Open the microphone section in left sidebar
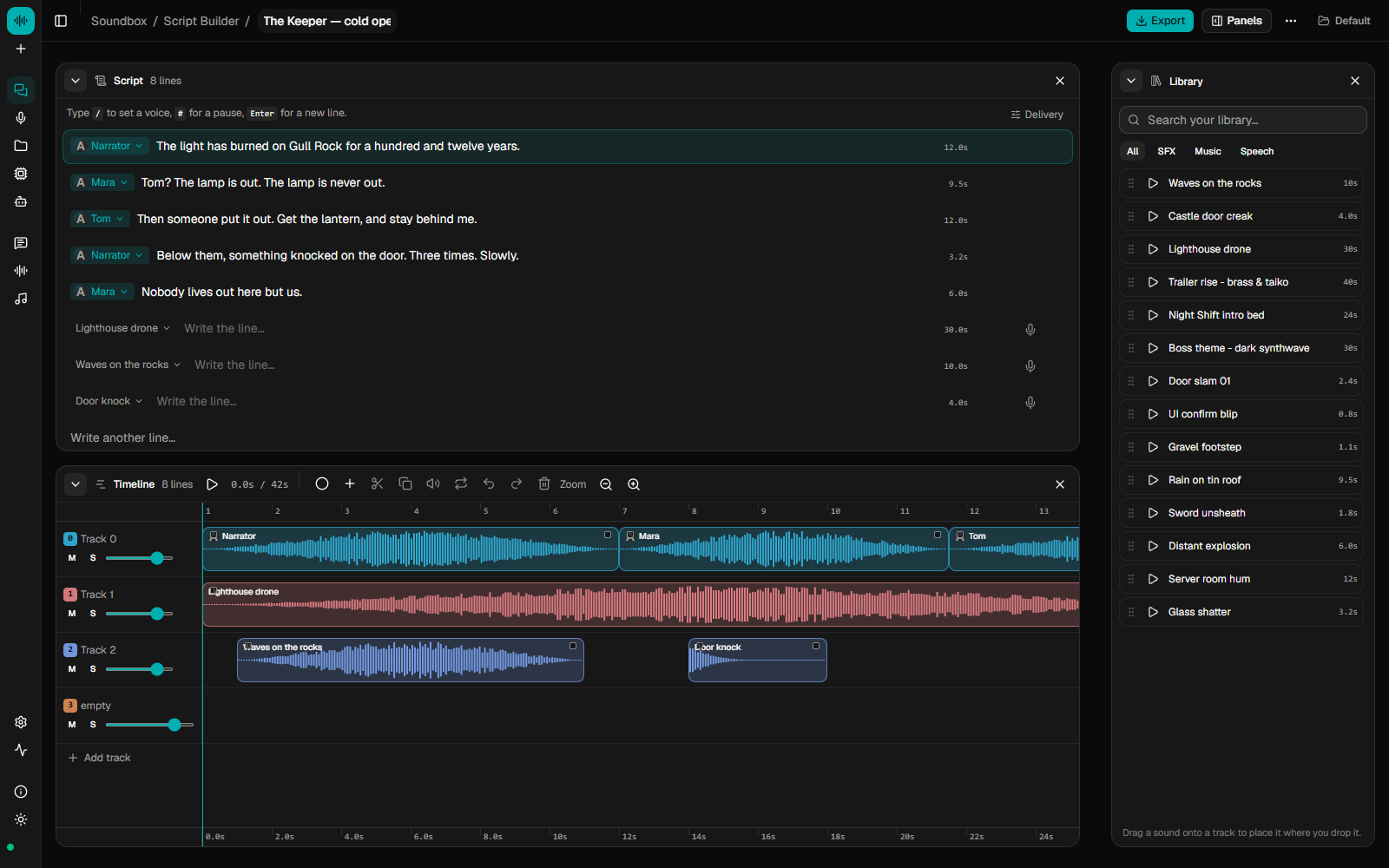 coord(21,118)
